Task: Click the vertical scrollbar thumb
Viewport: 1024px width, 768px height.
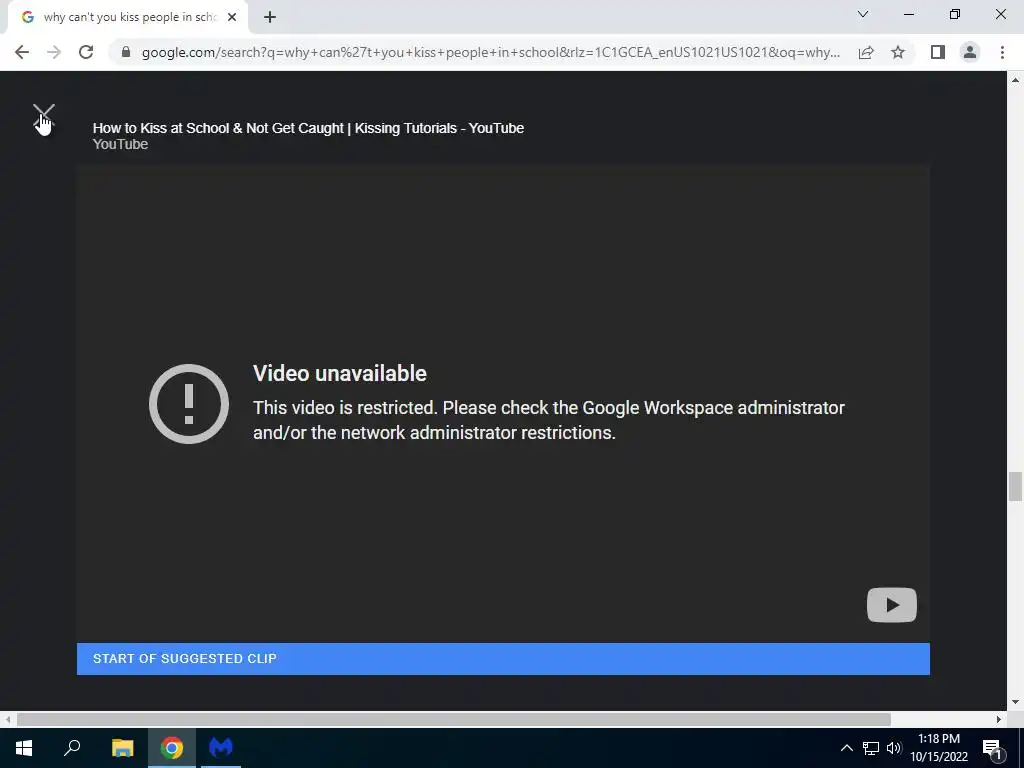Action: coord(1015,486)
